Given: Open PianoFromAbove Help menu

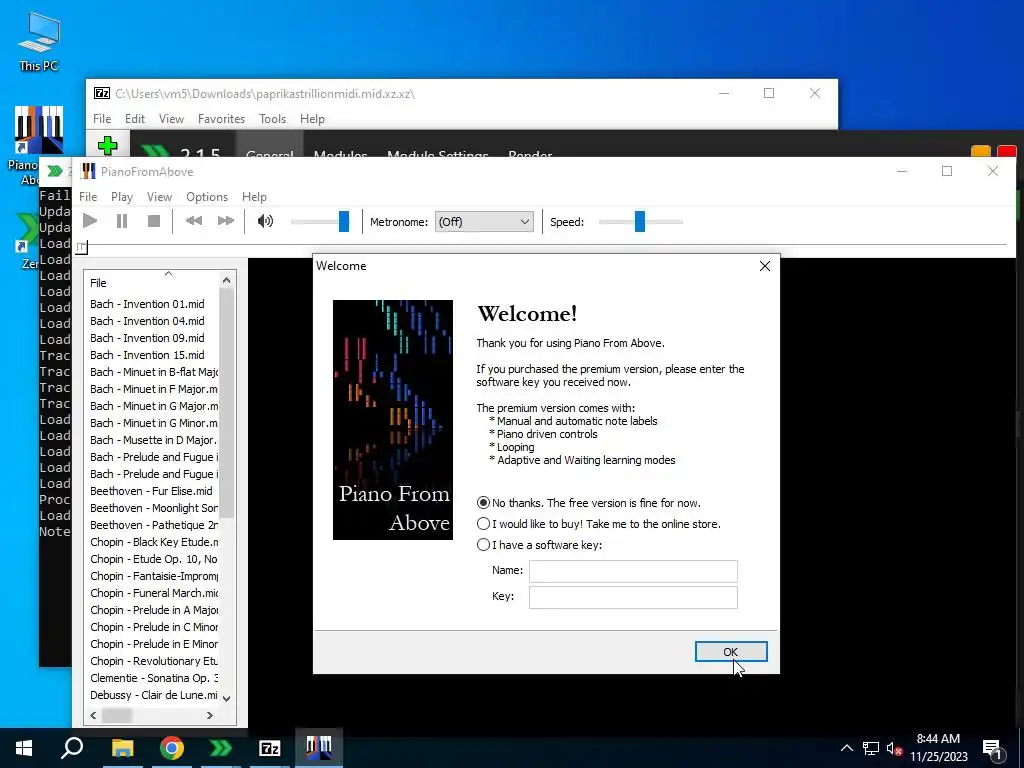Looking at the screenshot, I should point(254,197).
